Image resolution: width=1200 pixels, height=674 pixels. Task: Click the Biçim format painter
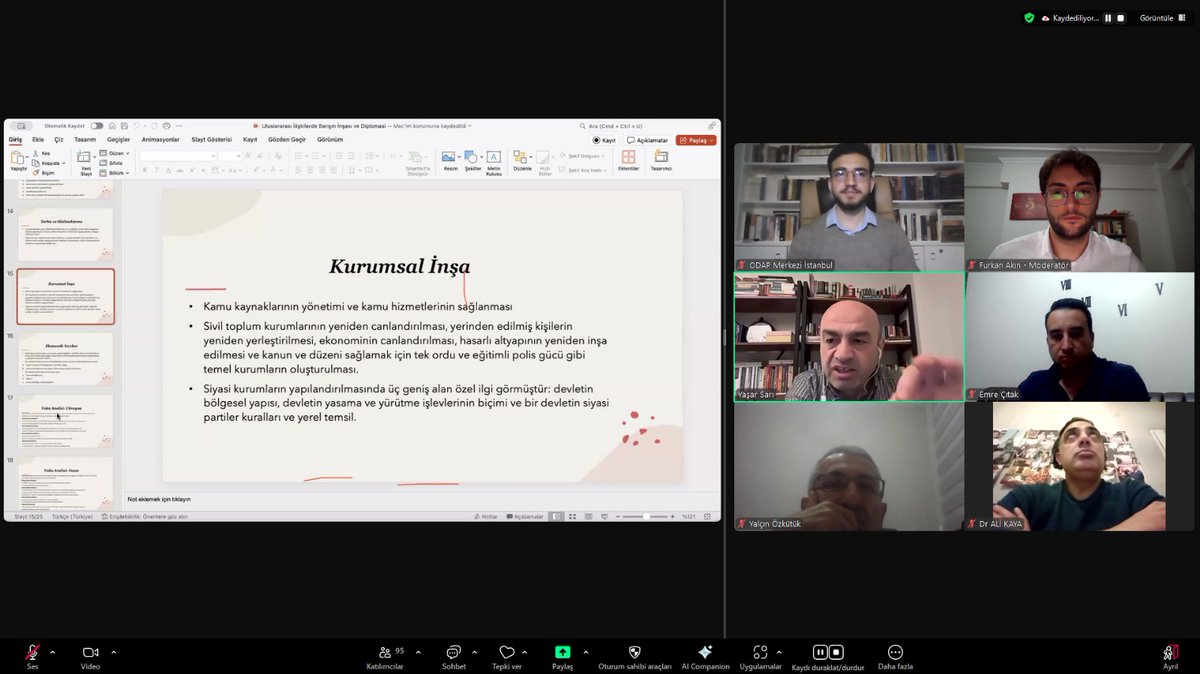click(x=43, y=173)
